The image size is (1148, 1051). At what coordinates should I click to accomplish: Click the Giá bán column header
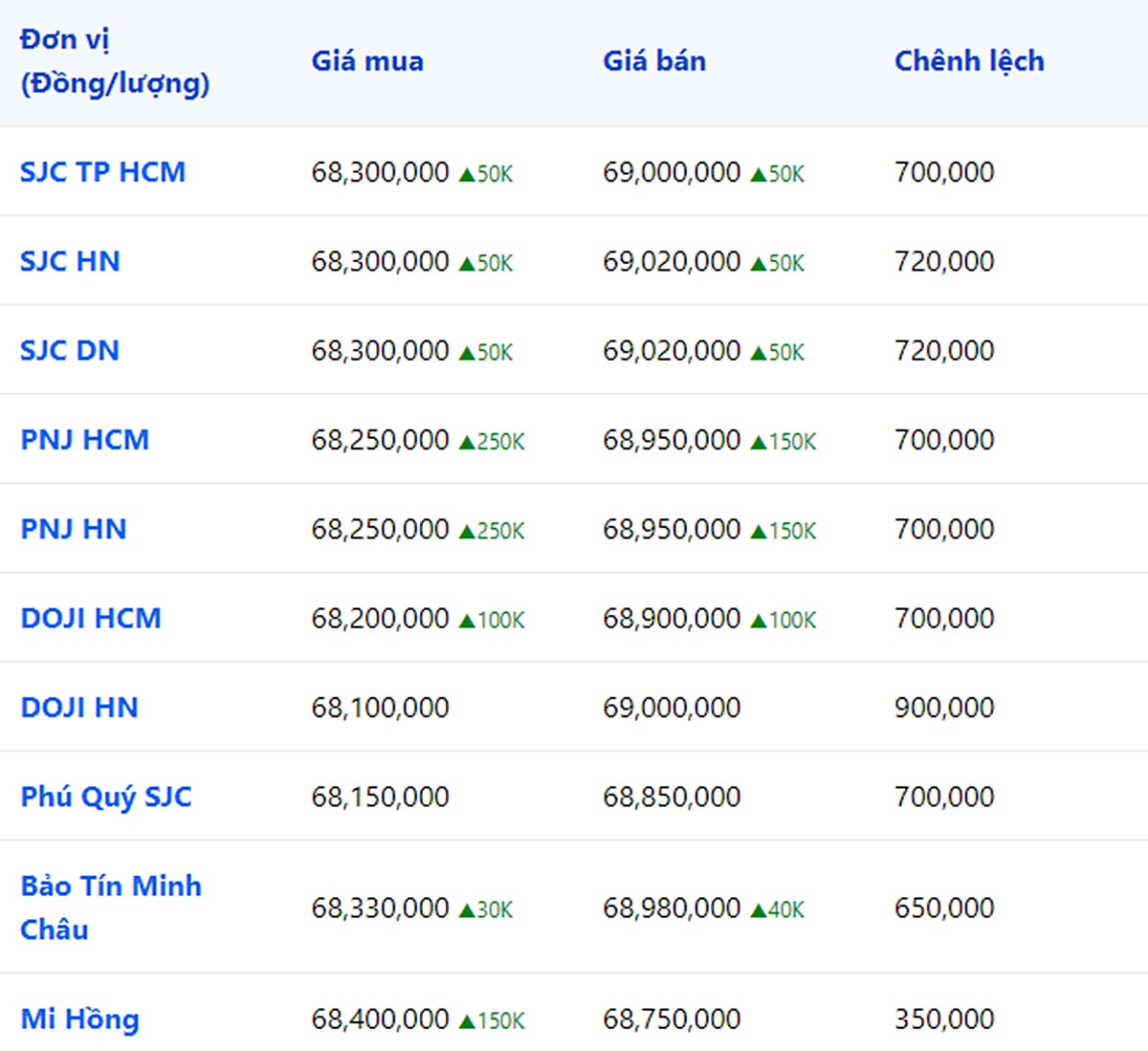(x=654, y=61)
